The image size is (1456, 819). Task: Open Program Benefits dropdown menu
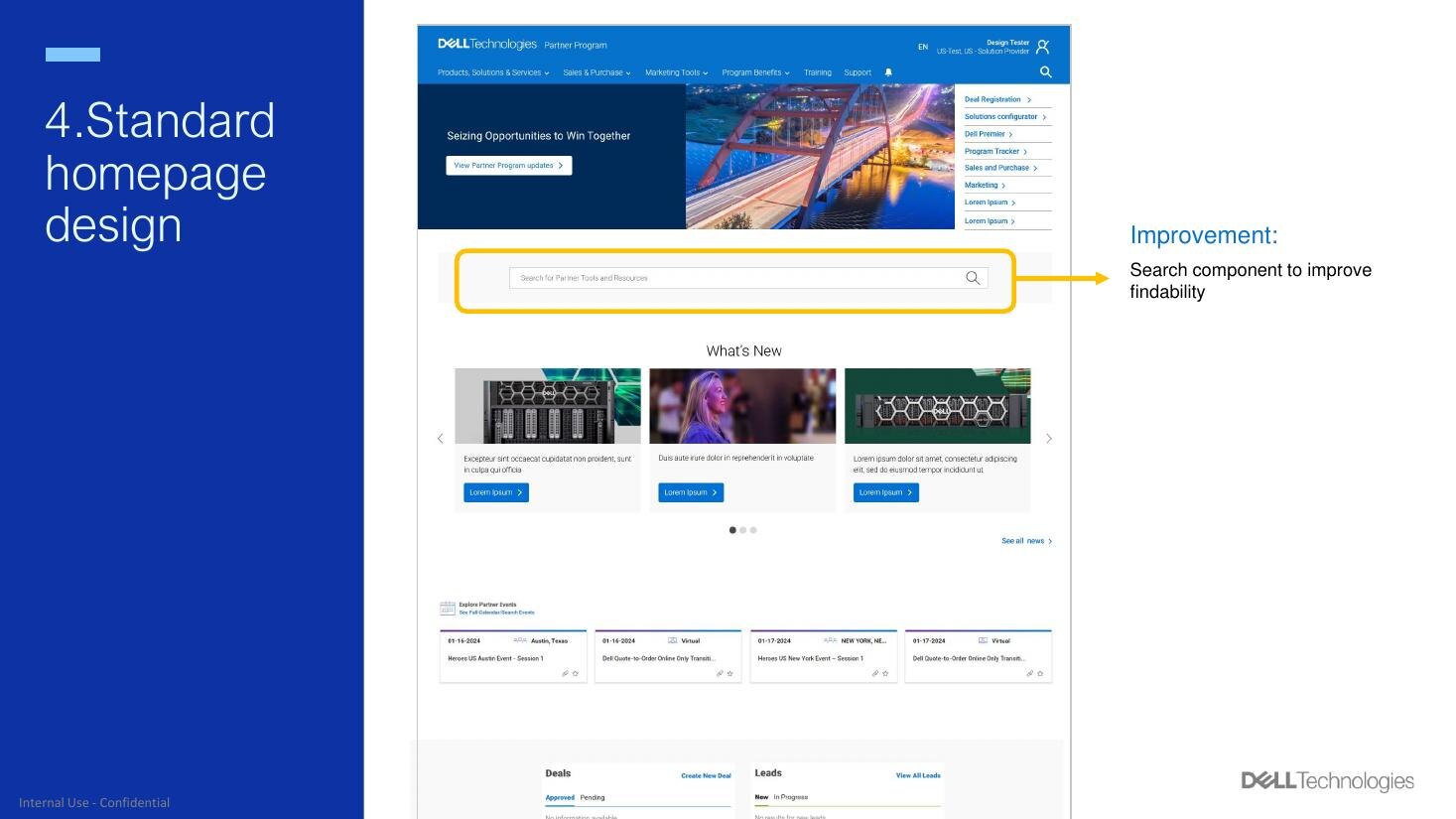(756, 72)
